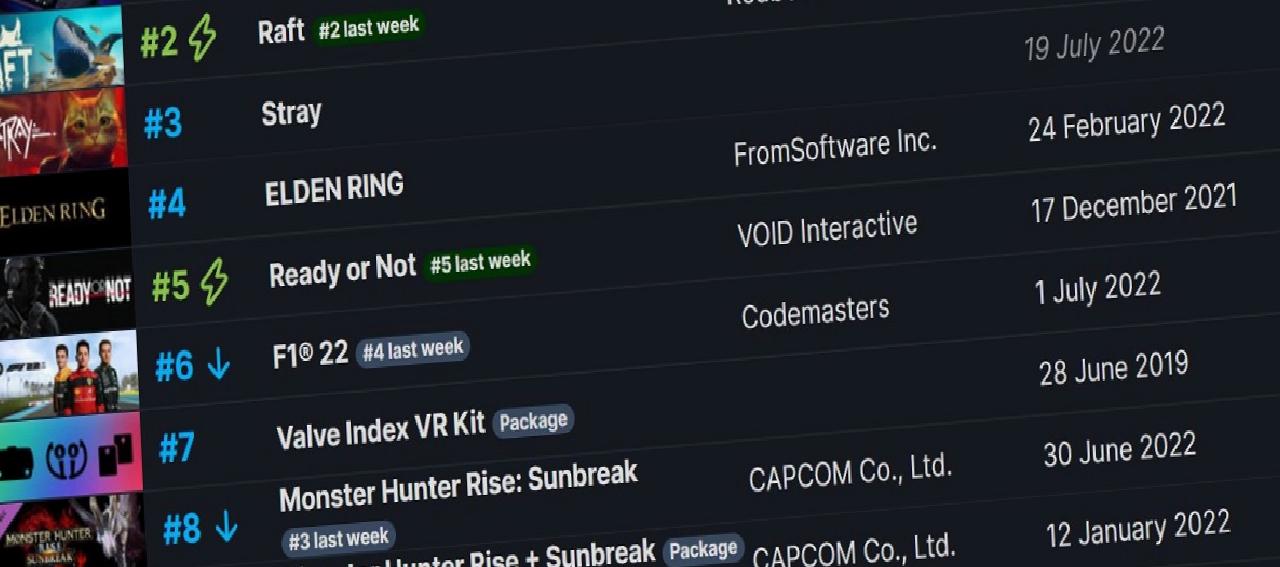Open the Stray game title link
The image size is (1280, 567).
[x=291, y=114]
